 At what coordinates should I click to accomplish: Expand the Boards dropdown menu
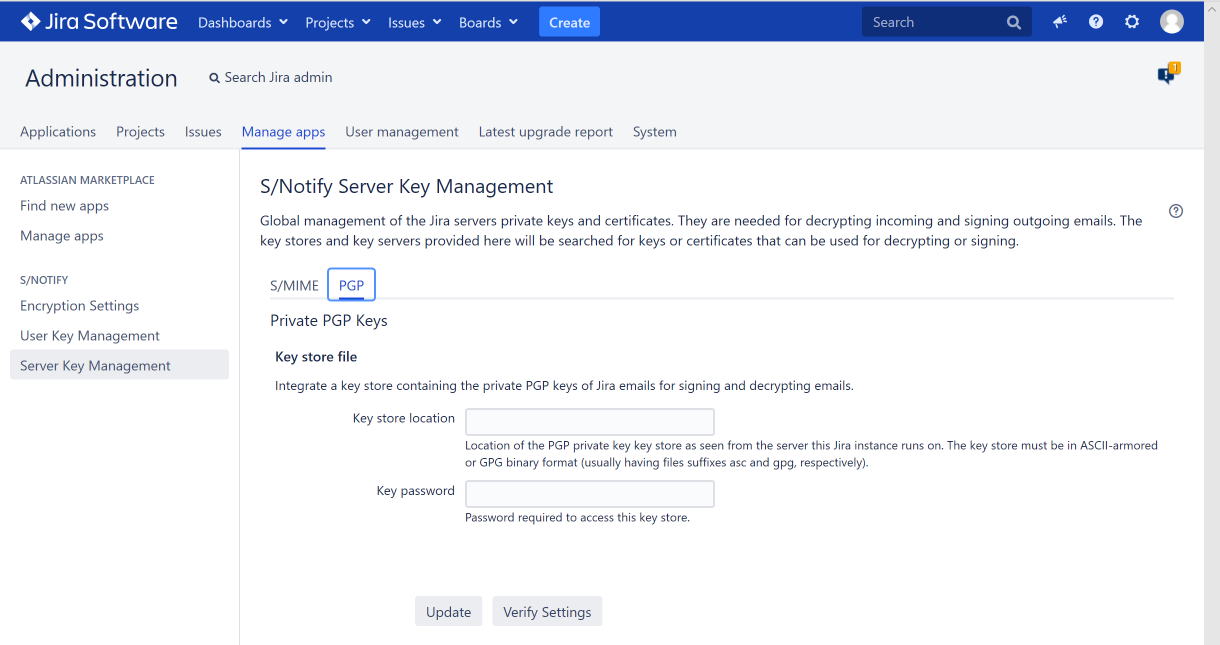(x=488, y=23)
